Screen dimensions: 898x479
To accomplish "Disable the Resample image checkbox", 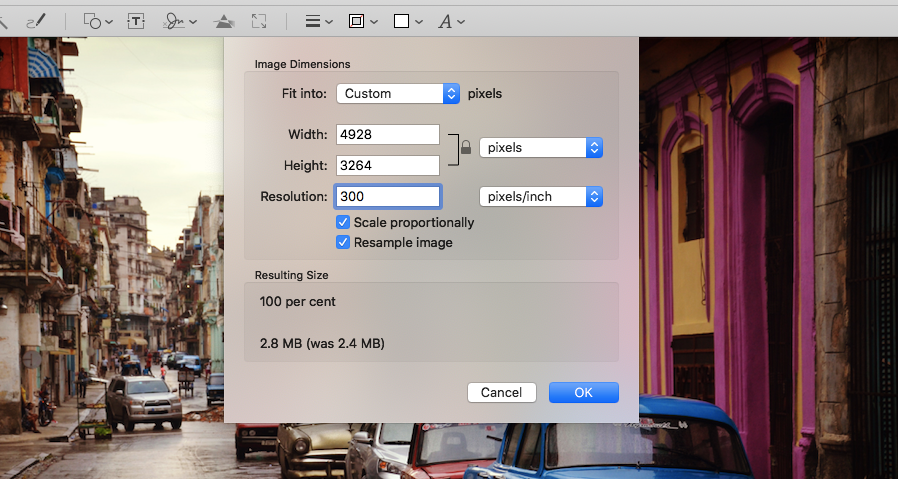I will pos(343,242).
